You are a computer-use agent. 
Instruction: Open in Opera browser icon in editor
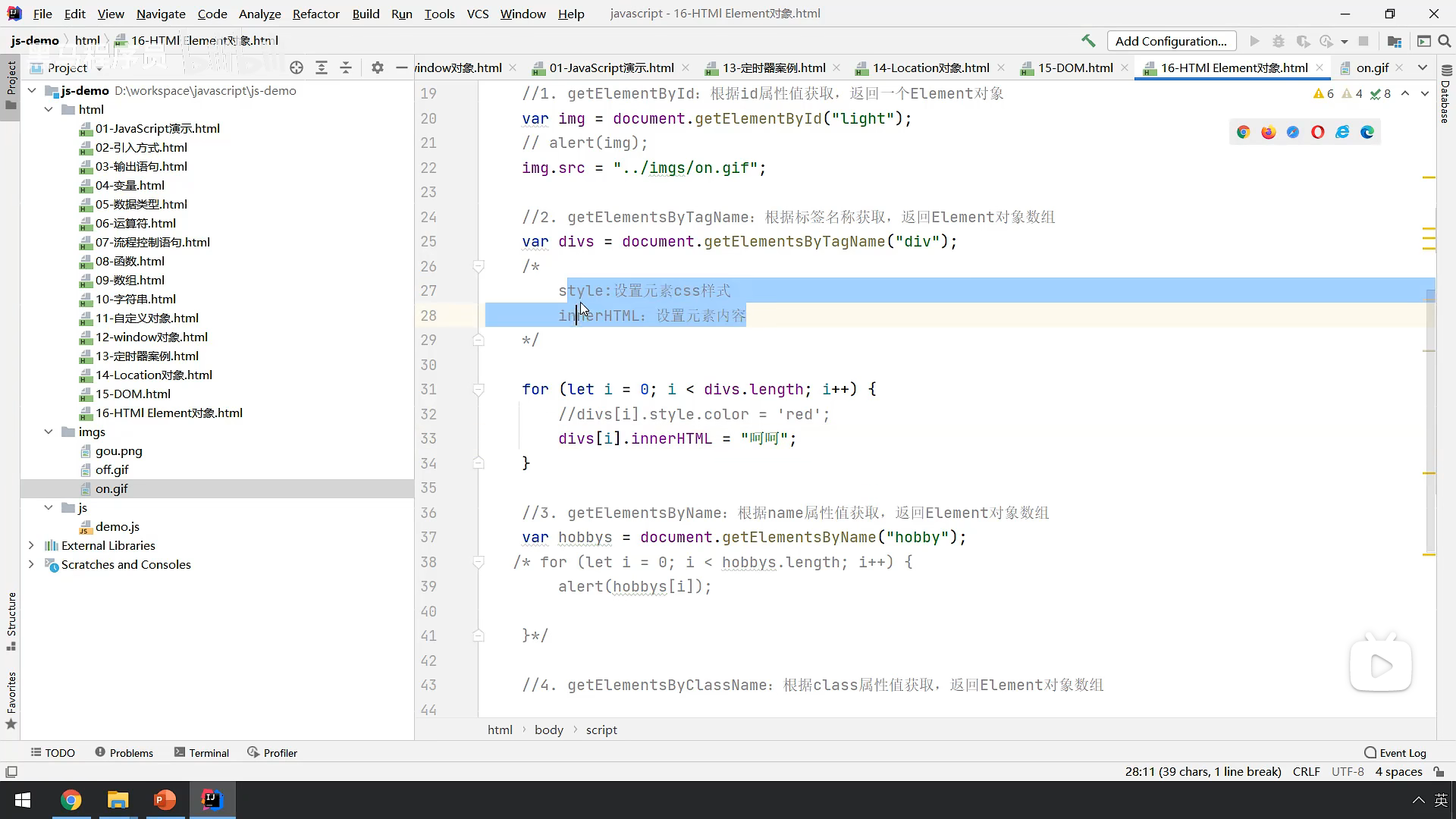[x=1318, y=132]
